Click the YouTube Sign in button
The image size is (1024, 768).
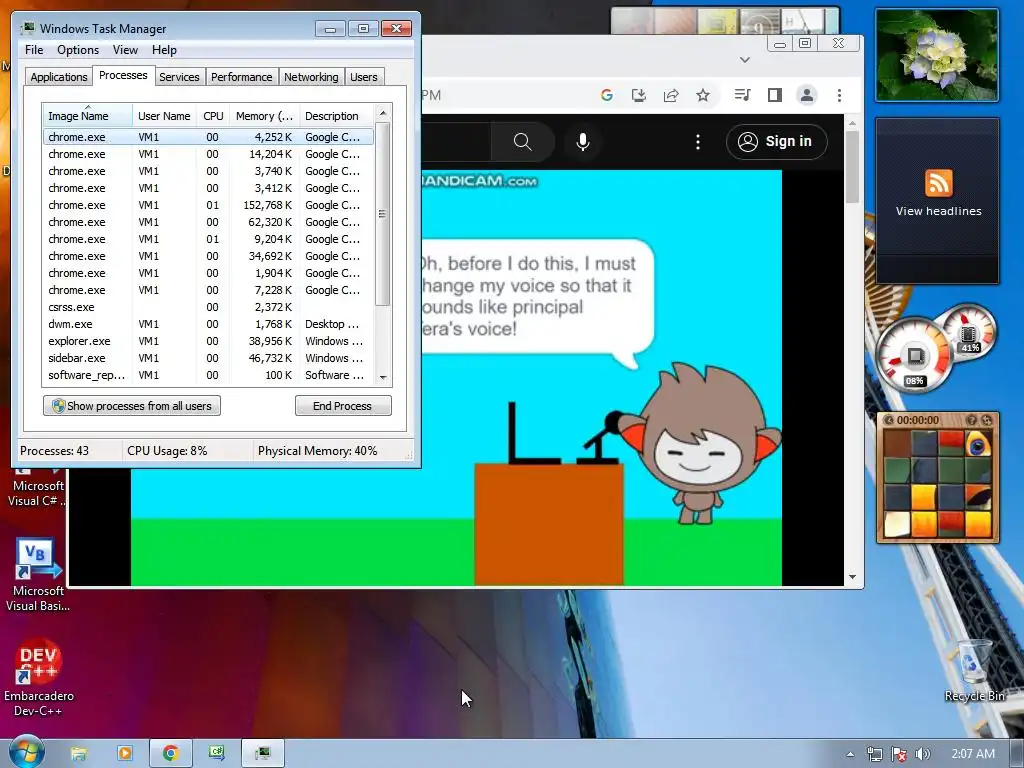776,142
